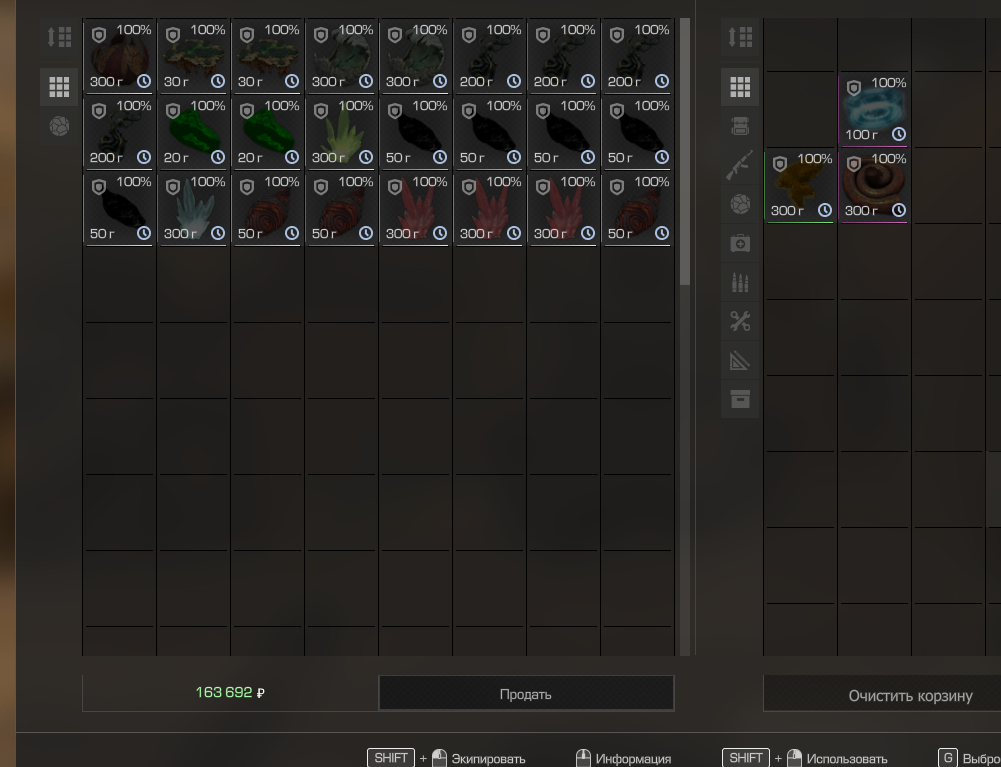
Task: Click the left inventory vertical scrollbar
Action: pyautogui.click(x=685, y=151)
